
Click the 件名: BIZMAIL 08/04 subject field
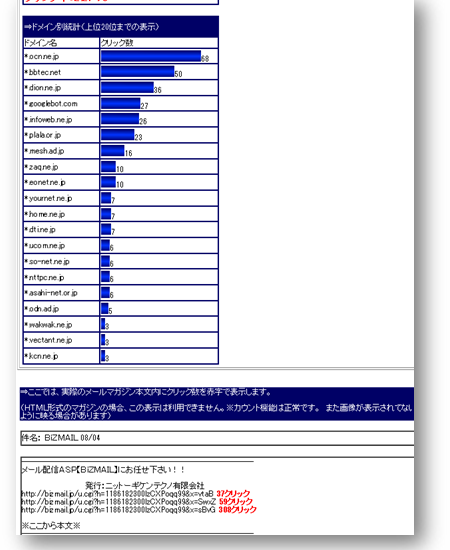pyautogui.click(x=217, y=438)
